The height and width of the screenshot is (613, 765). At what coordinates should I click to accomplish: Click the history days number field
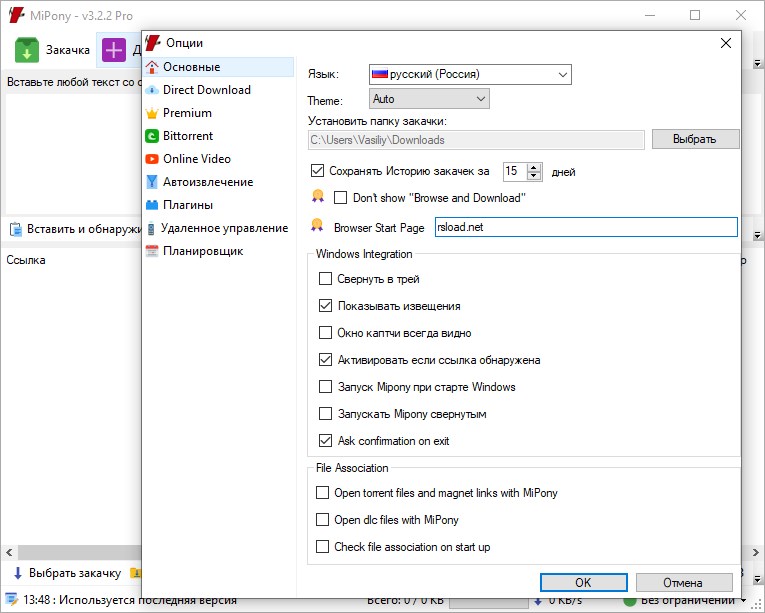click(515, 171)
